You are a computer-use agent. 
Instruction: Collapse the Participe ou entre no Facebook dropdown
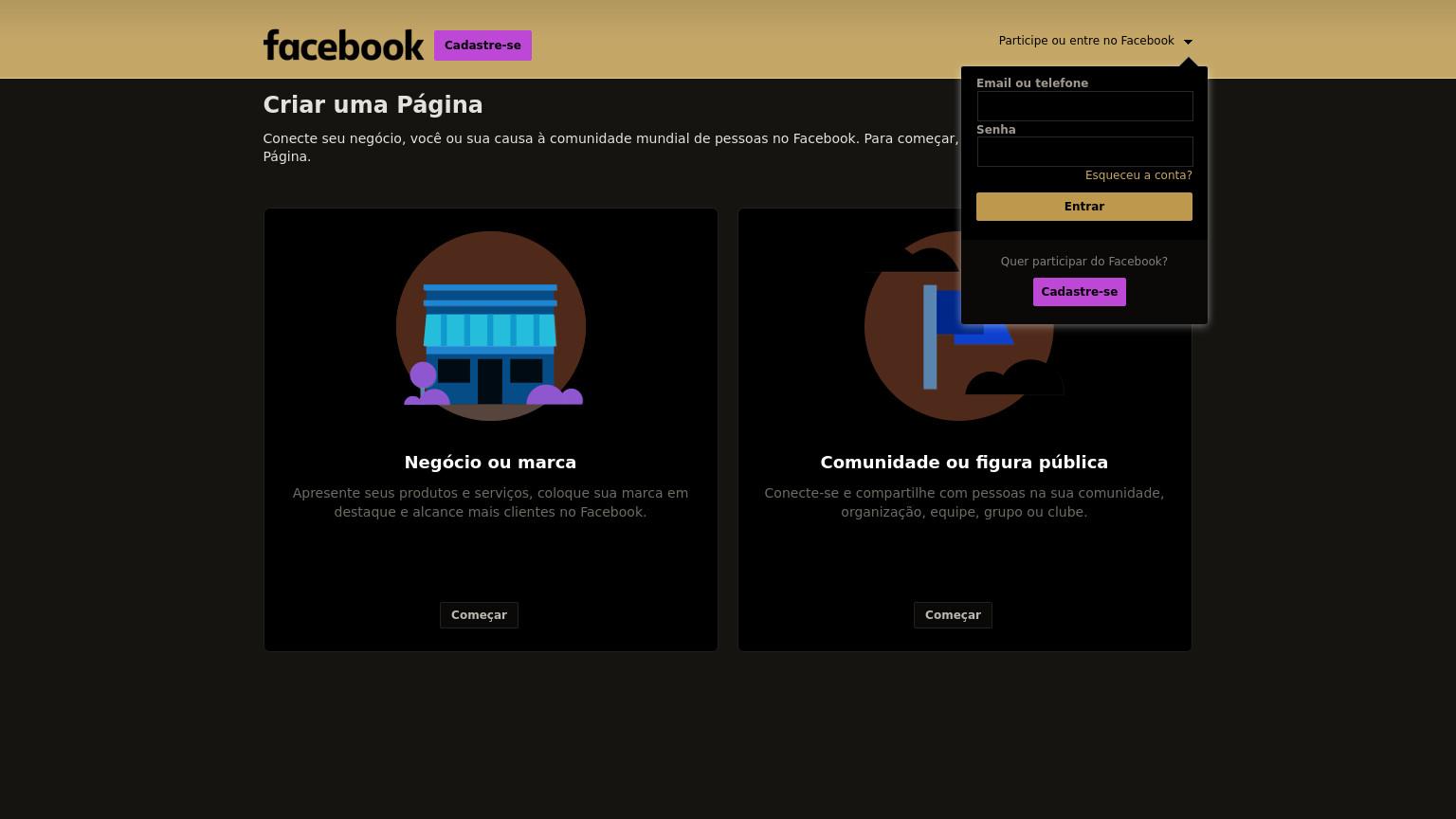pyautogui.click(x=1095, y=41)
